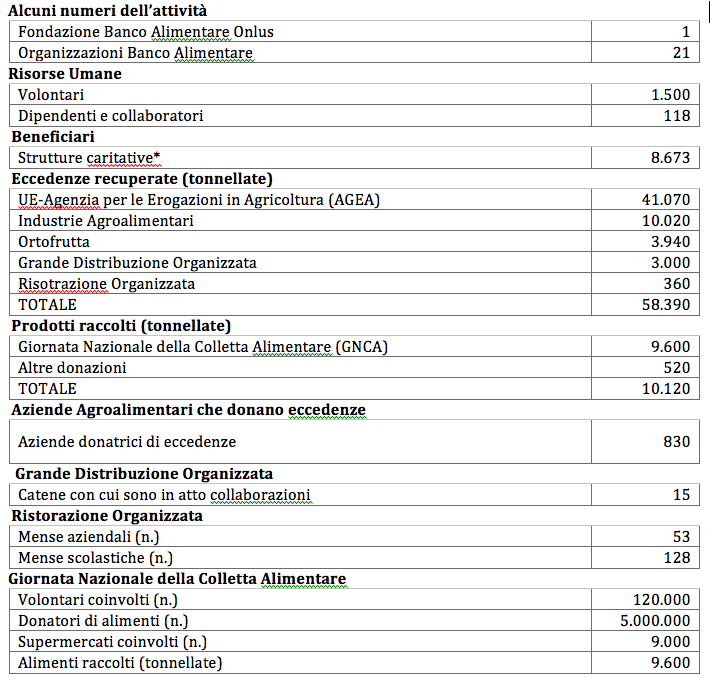Select the value 3.000

point(671,263)
